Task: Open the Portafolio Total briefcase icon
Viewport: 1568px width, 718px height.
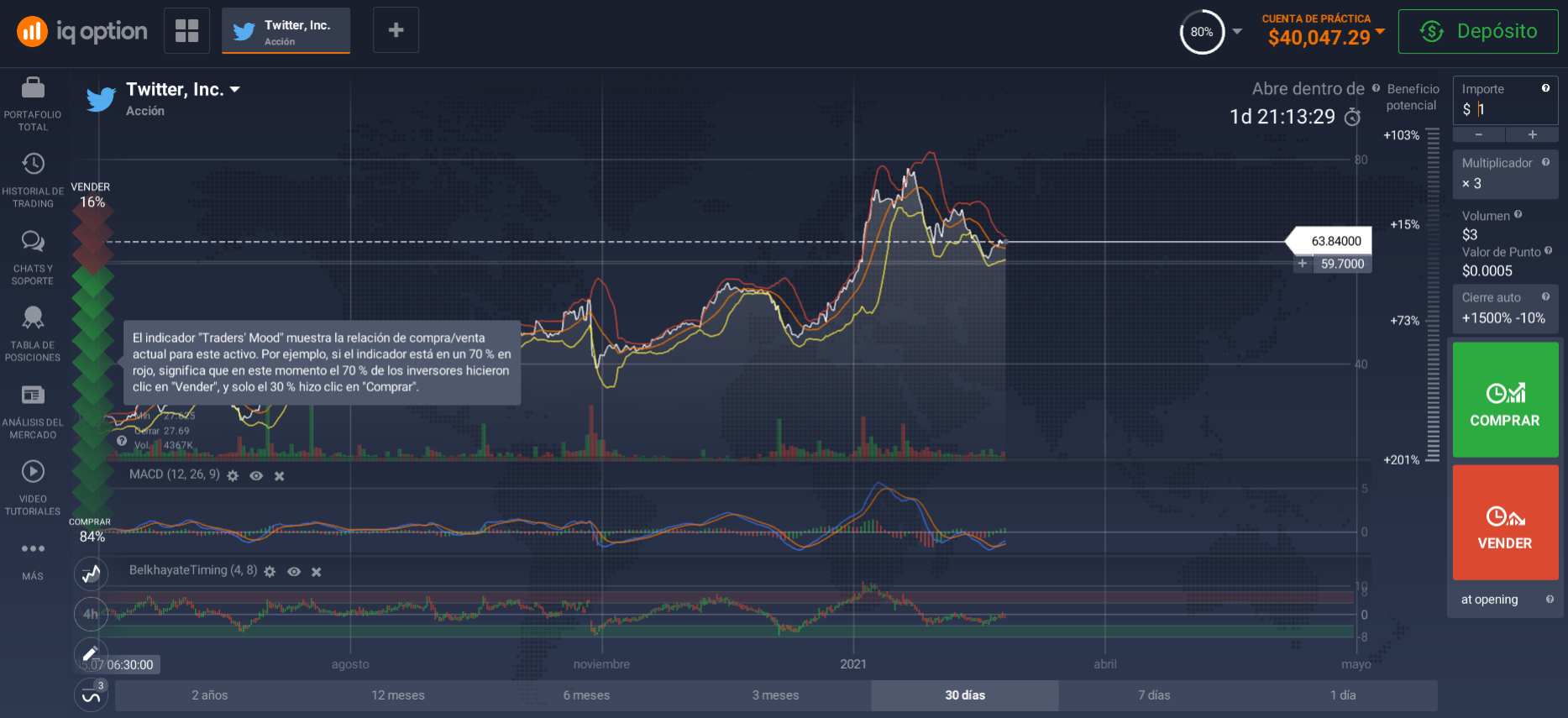Action: point(33,87)
